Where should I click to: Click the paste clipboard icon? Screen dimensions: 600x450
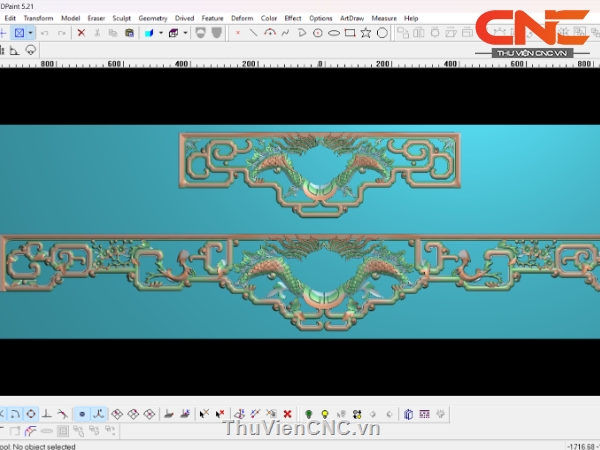click(x=129, y=33)
